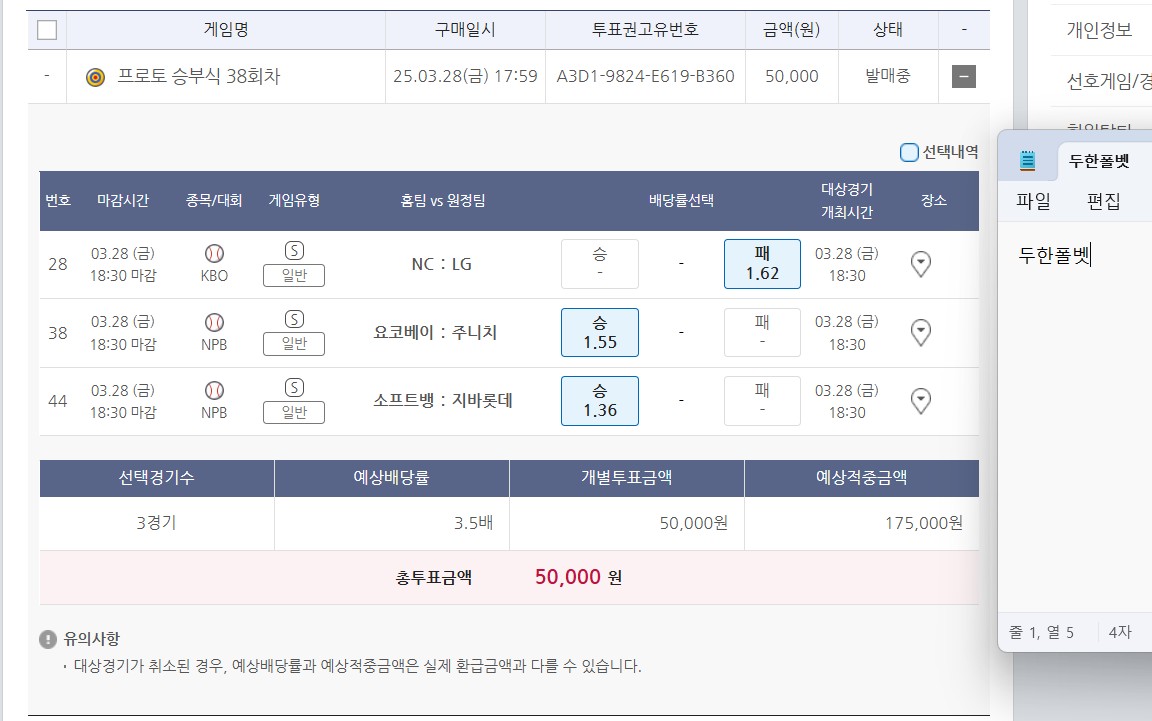Toggle the 선택내역 checkbox
The image size is (1152, 721).
coord(909,152)
